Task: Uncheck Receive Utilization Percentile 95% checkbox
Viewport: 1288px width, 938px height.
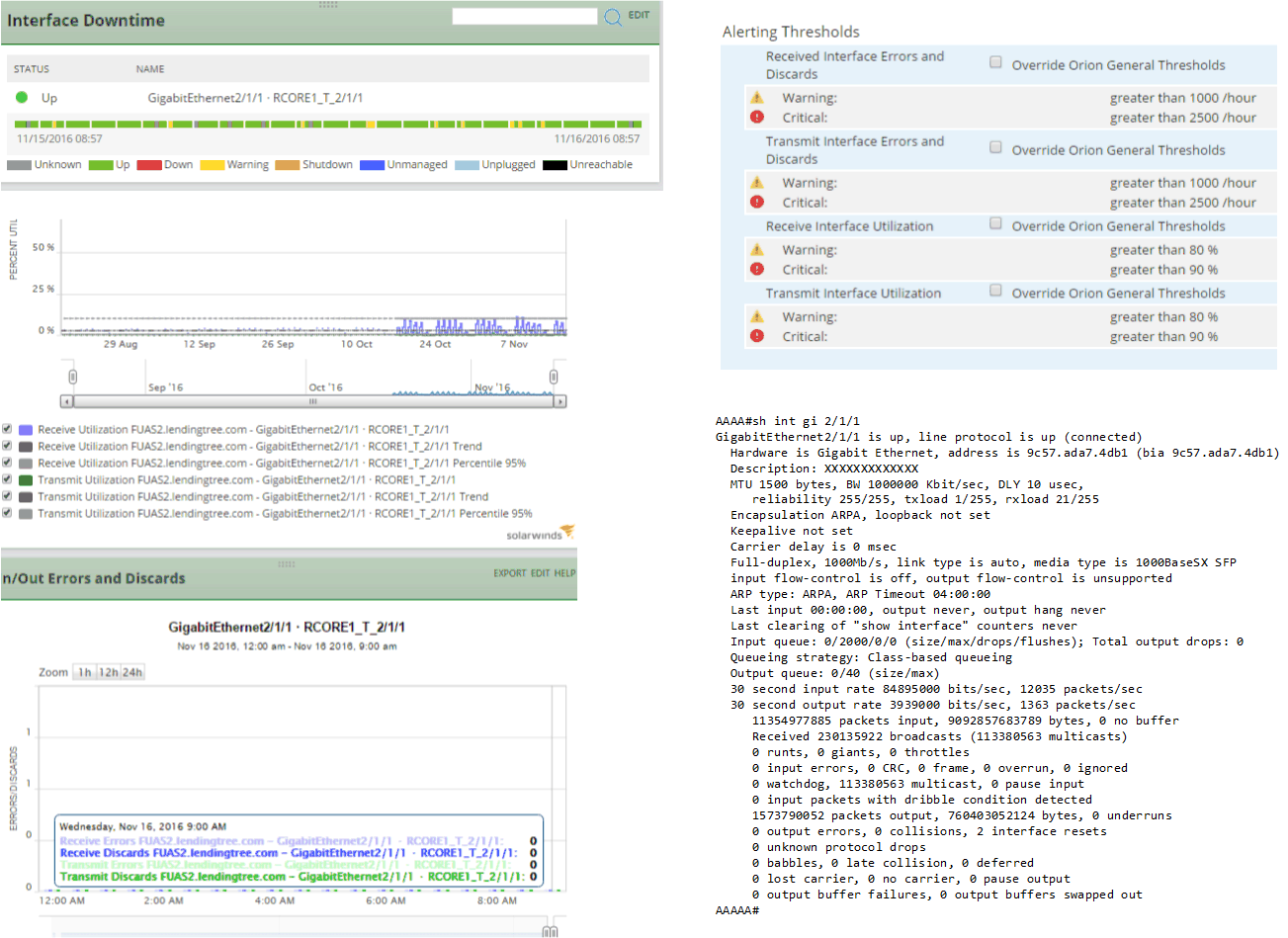Action: click(x=7, y=463)
